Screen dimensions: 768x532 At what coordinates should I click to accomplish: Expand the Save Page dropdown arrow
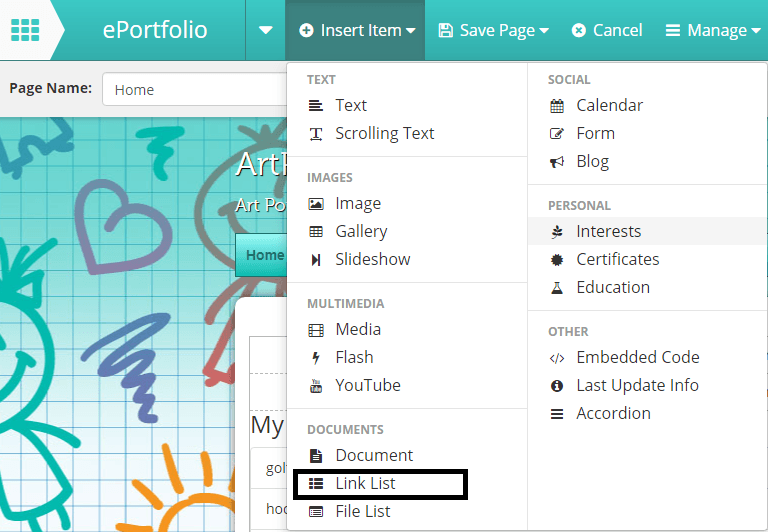pyautogui.click(x=544, y=31)
